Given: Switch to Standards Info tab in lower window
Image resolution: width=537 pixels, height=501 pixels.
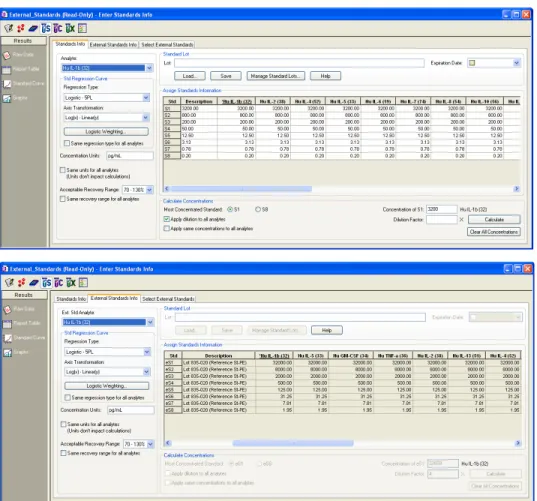Looking at the screenshot, I should coord(71,299).
